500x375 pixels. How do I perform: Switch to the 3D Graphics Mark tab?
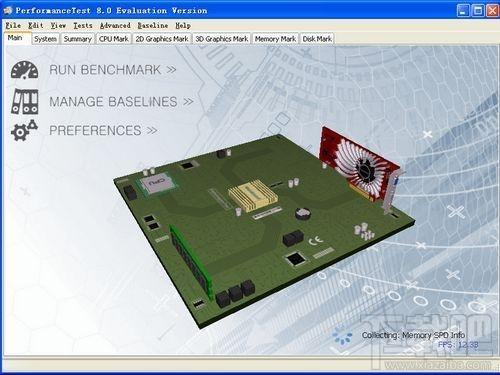tap(222, 39)
